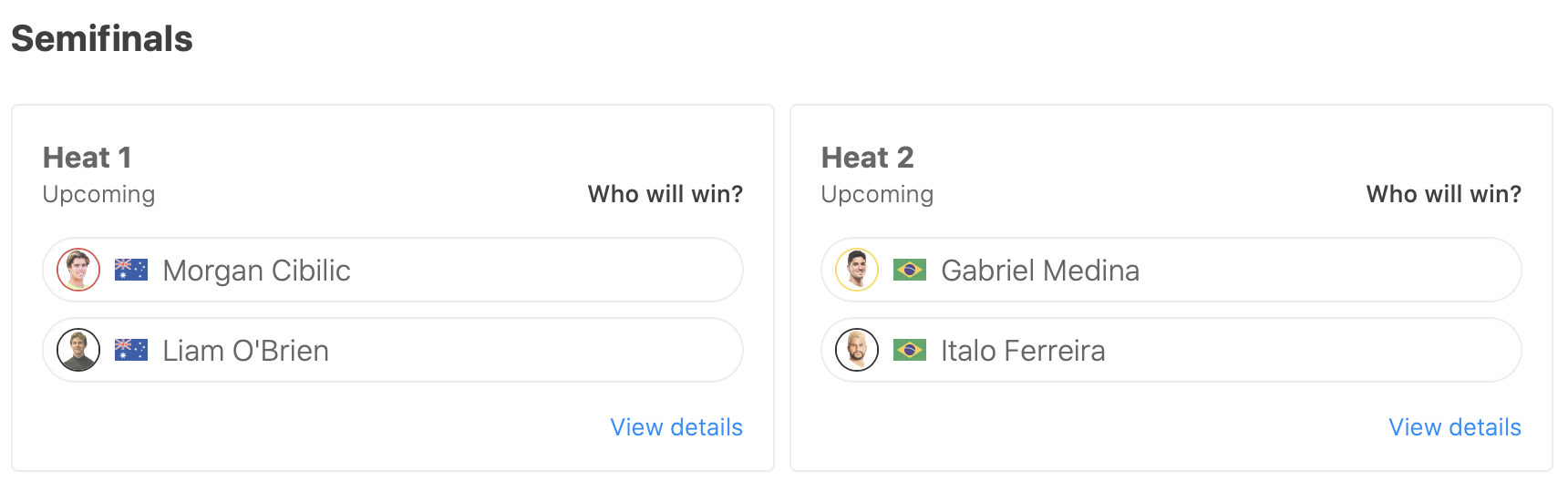Open View details for Heat 1
The image size is (1568, 481).
(676, 427)
